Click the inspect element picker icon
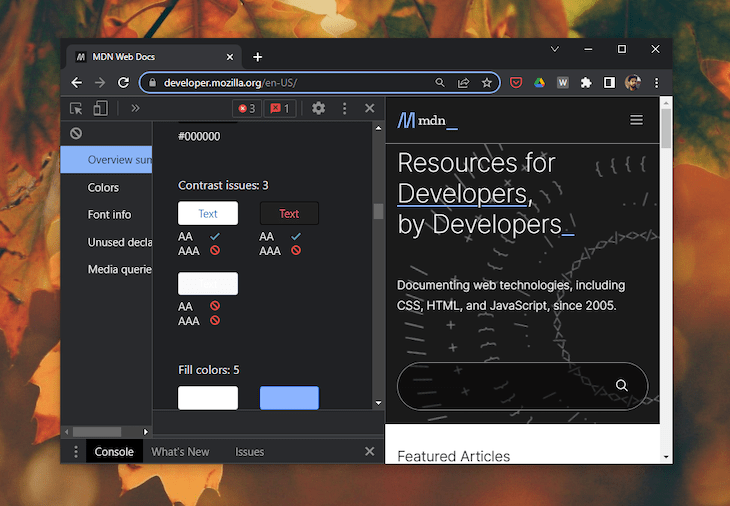Viewport: 730px width, 506px height. point(76,109)
